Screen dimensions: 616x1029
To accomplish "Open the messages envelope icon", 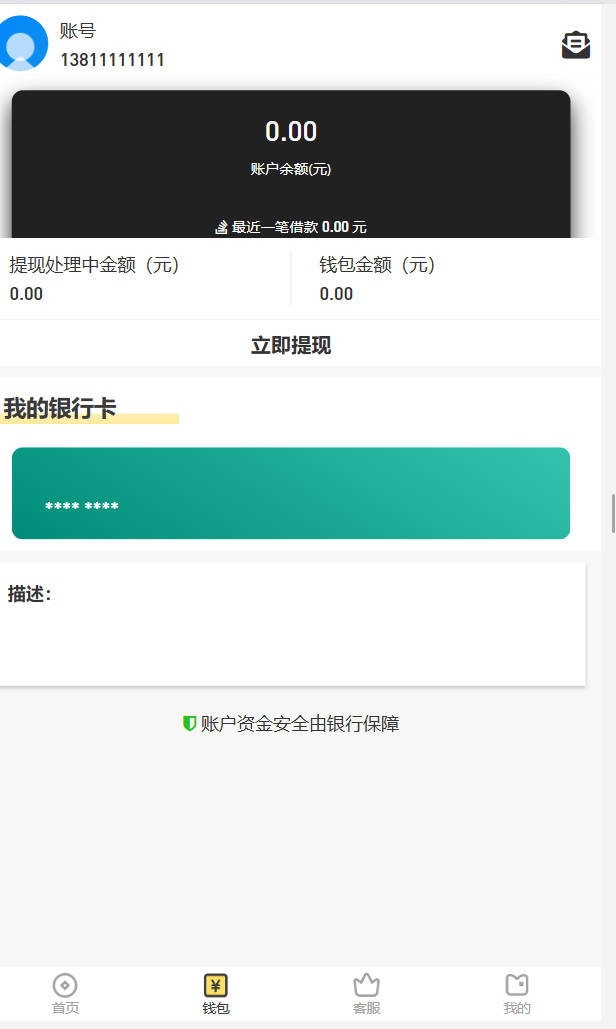I will pyautogui.click(x=575, y=45).
